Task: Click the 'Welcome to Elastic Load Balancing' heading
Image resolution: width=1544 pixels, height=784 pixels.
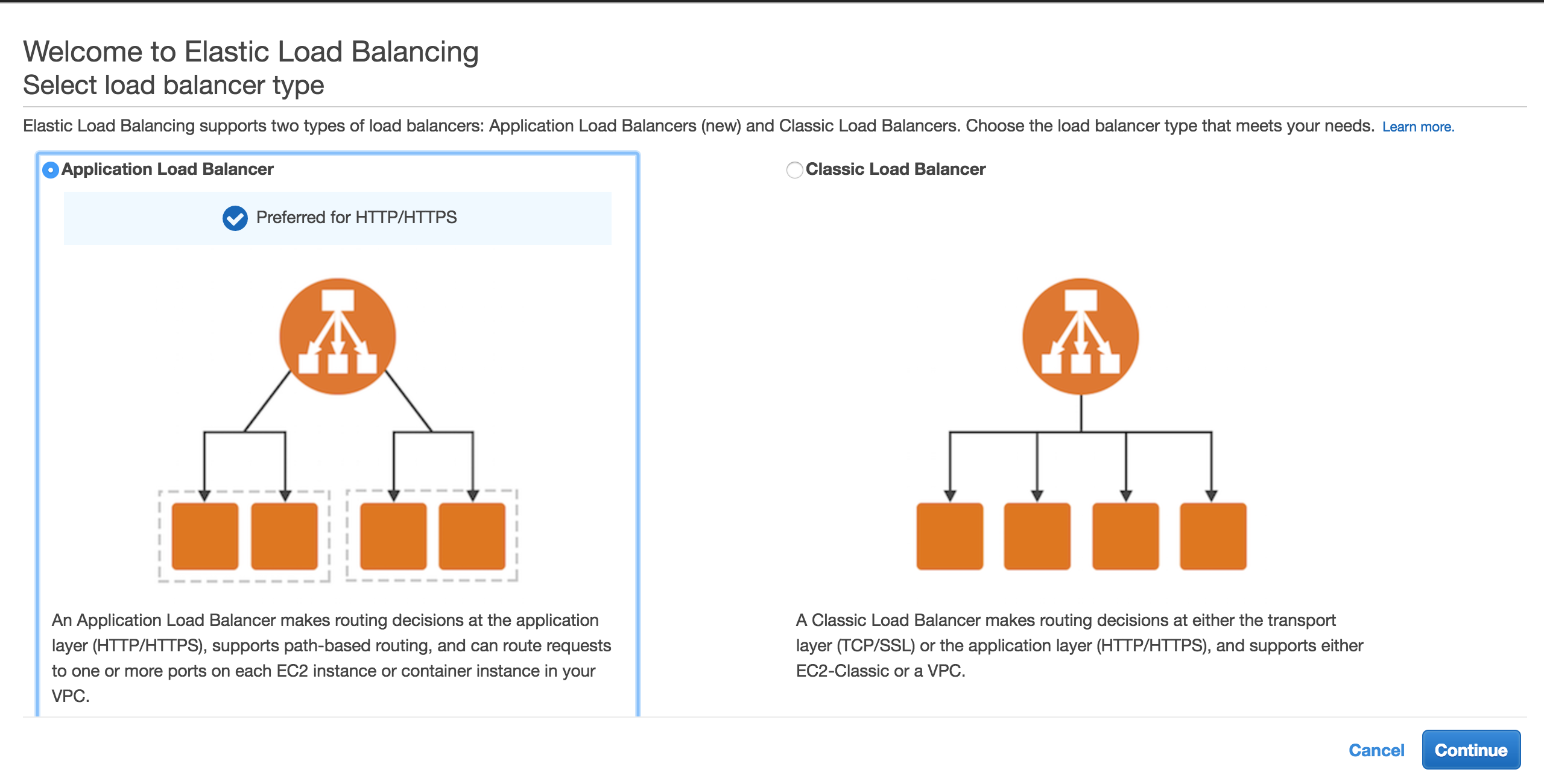Action: 251,52
